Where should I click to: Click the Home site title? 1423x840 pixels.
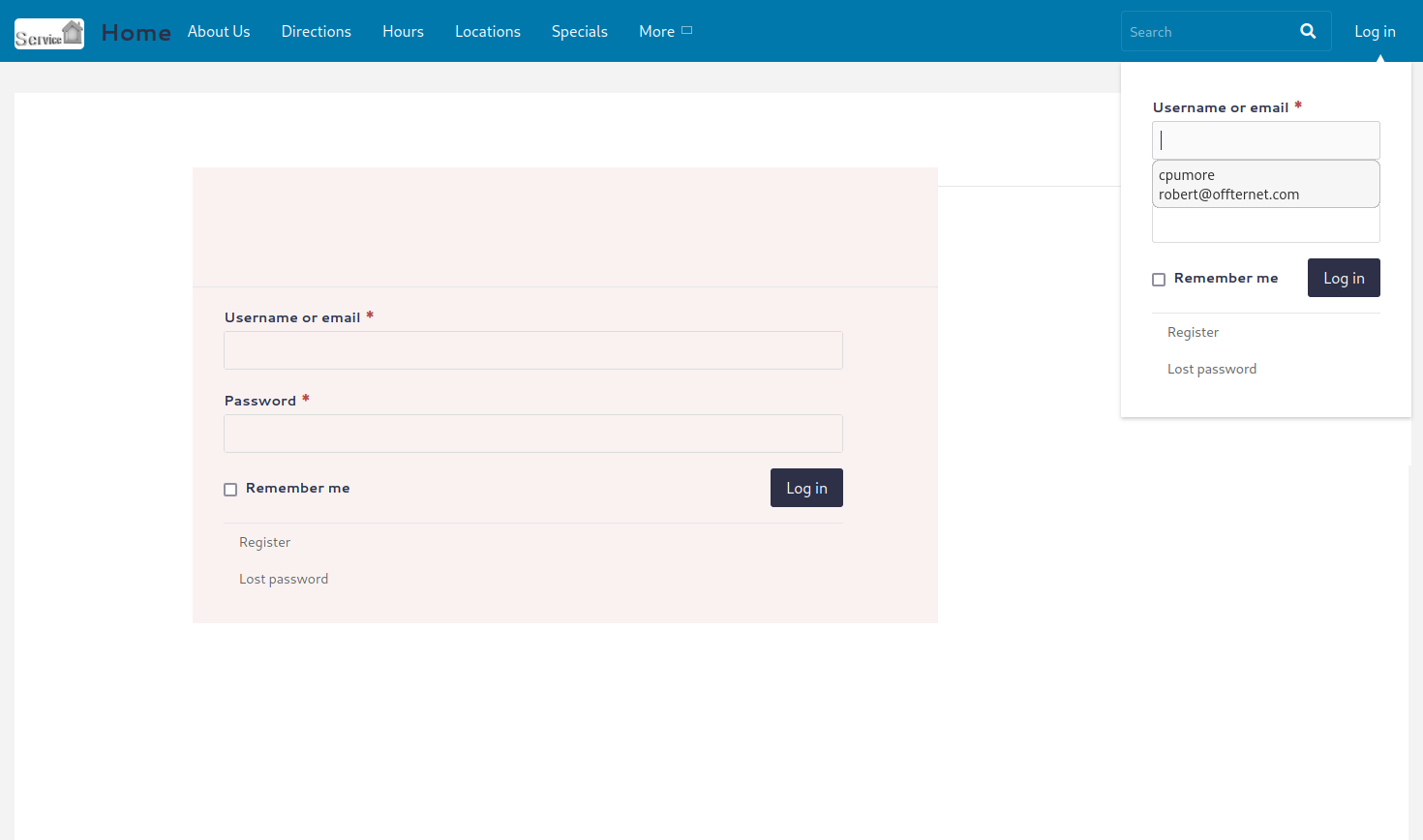click(136, 33)
